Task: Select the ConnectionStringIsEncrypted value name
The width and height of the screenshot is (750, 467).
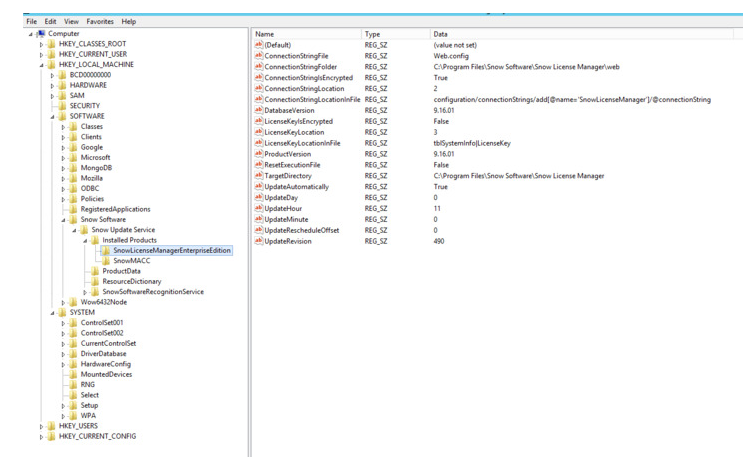Action: [x=309, y=78]
